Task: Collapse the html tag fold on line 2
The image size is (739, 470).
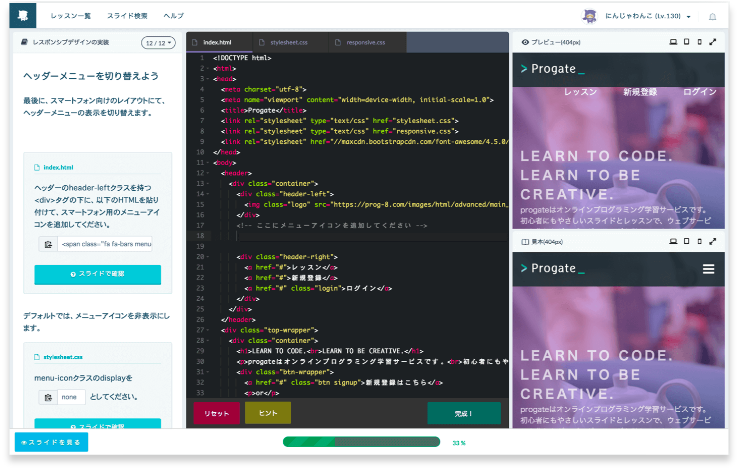Action: tap(208, 68)
